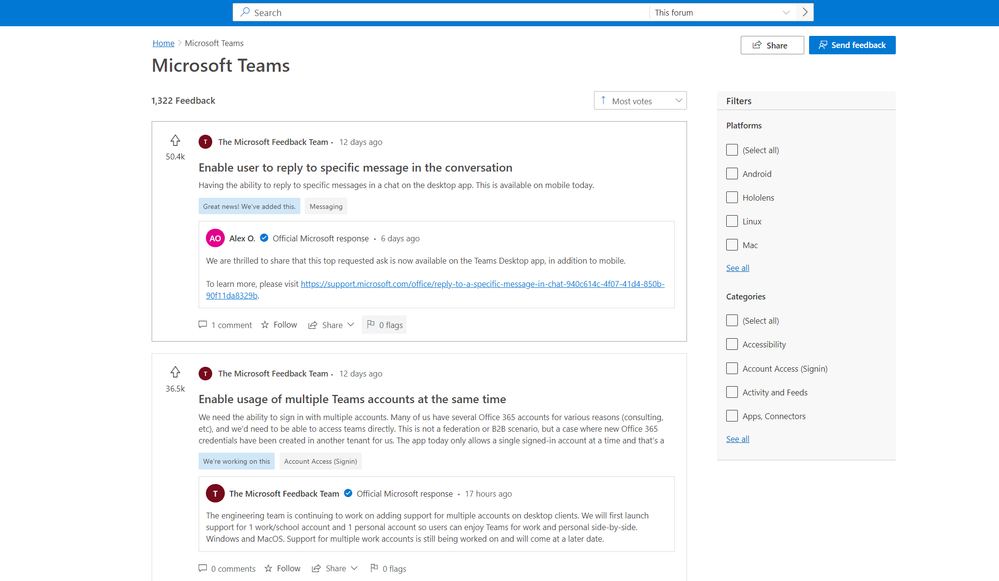Viewport: 999px width, 581px height.
Task: Click avatar on the multiple Teams accounts post
Action: (x=205, y=373)
